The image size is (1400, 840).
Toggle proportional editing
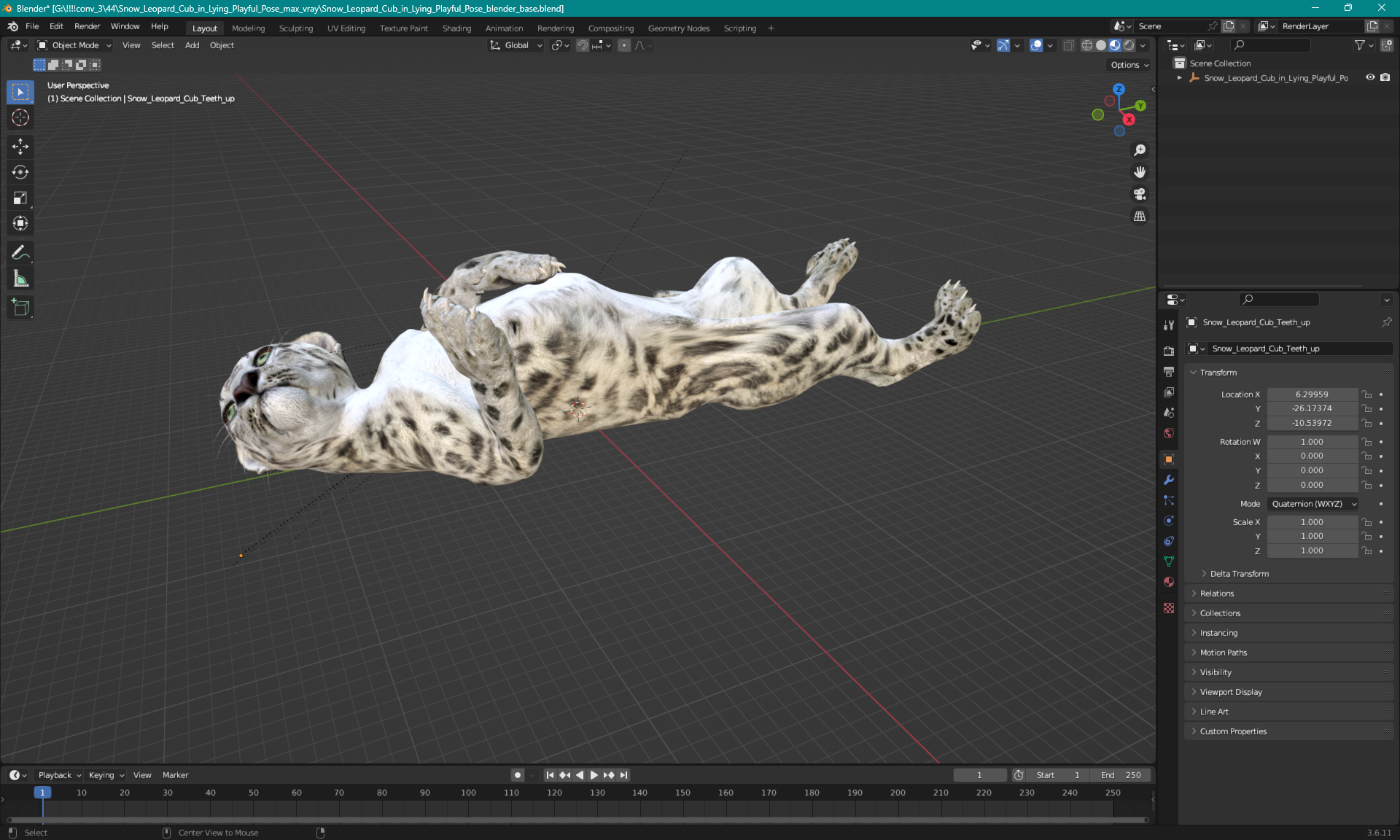[x=624, y=45]
